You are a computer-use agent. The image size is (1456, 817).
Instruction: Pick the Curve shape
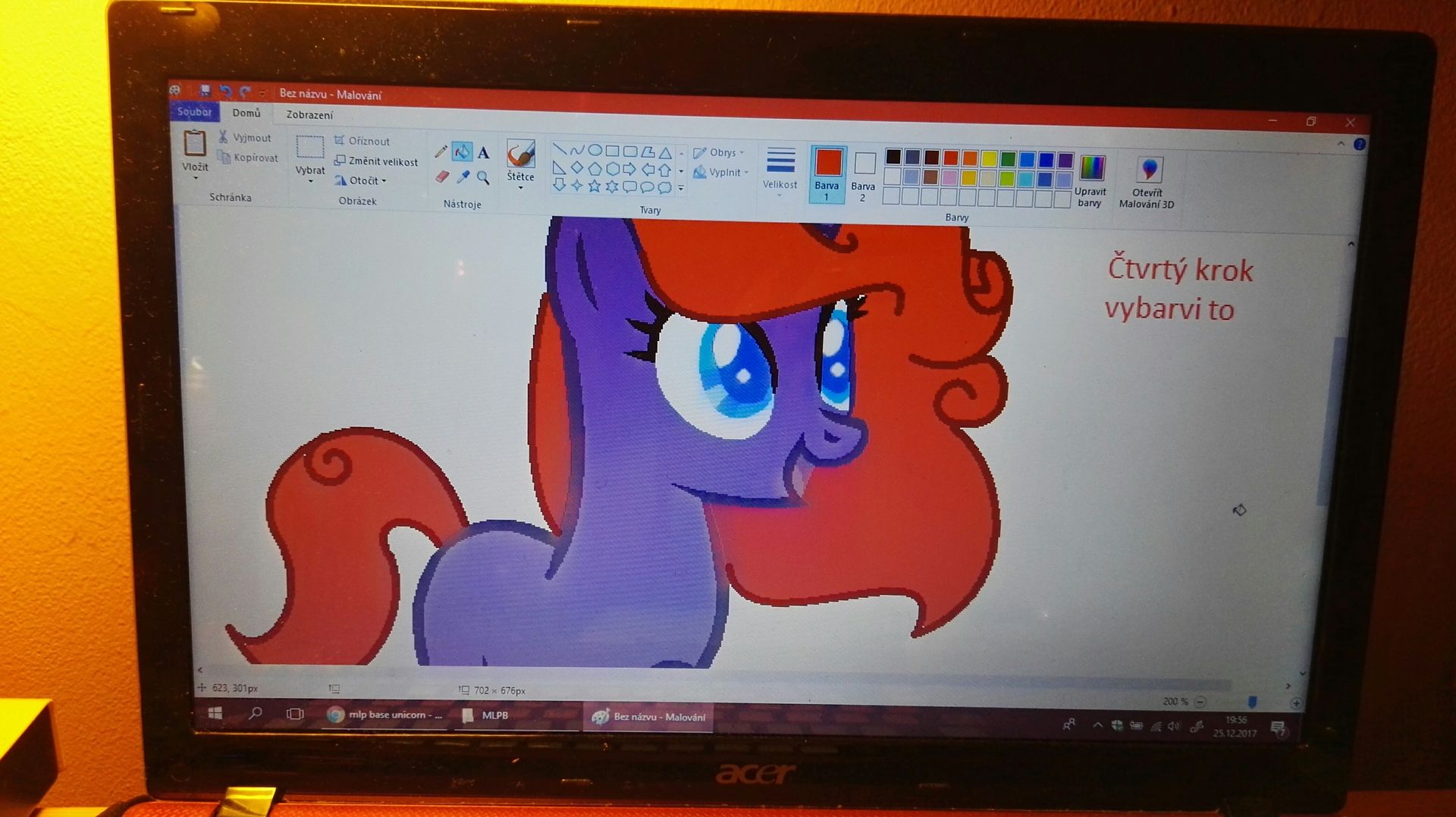coord(577,150)
